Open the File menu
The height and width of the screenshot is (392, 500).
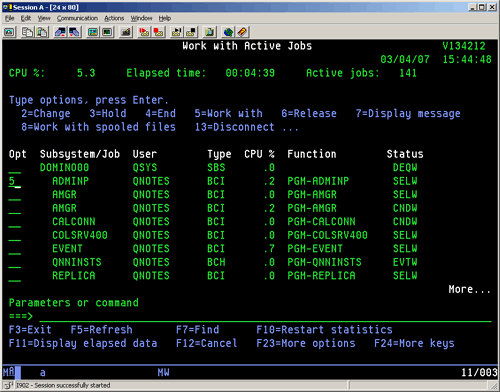(x=9, y=18)
